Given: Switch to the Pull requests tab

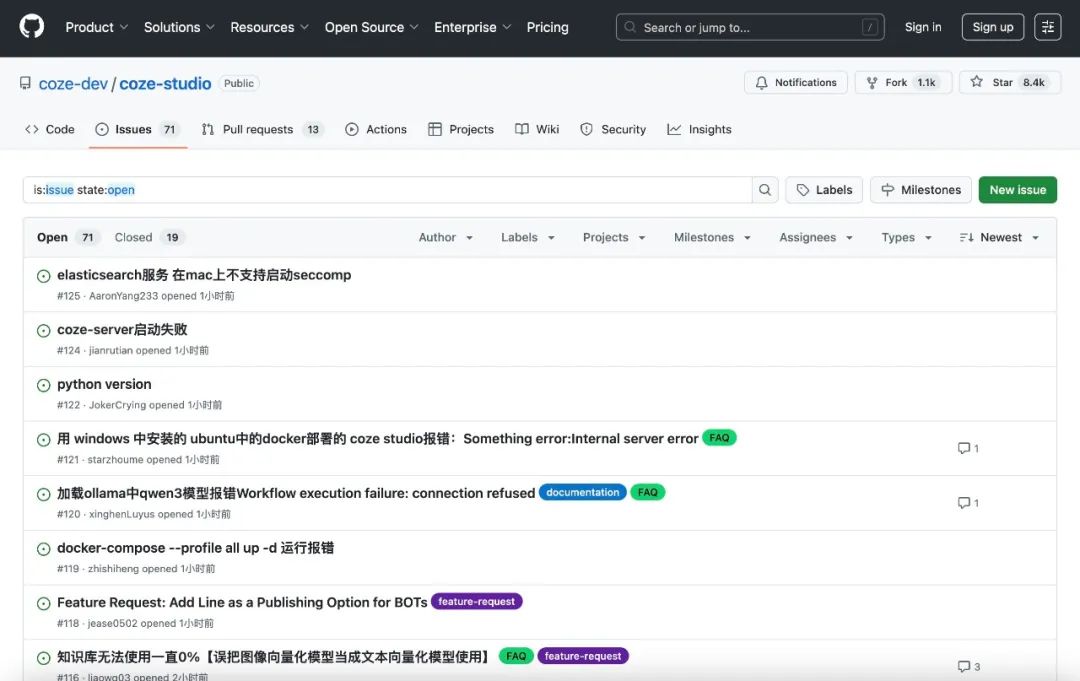Looking at the screenshot, I should click(258, 130).
